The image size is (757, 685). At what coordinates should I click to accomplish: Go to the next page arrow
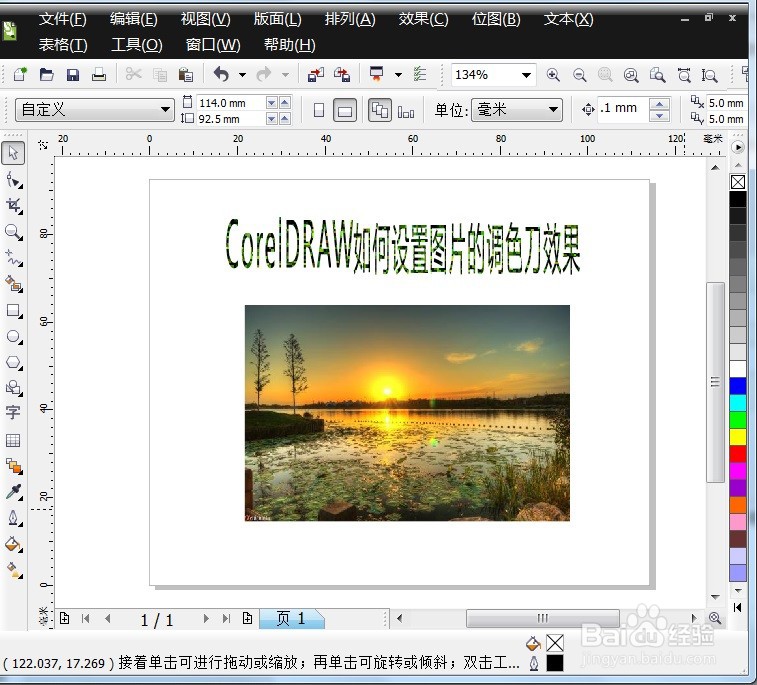pos(206,619)
